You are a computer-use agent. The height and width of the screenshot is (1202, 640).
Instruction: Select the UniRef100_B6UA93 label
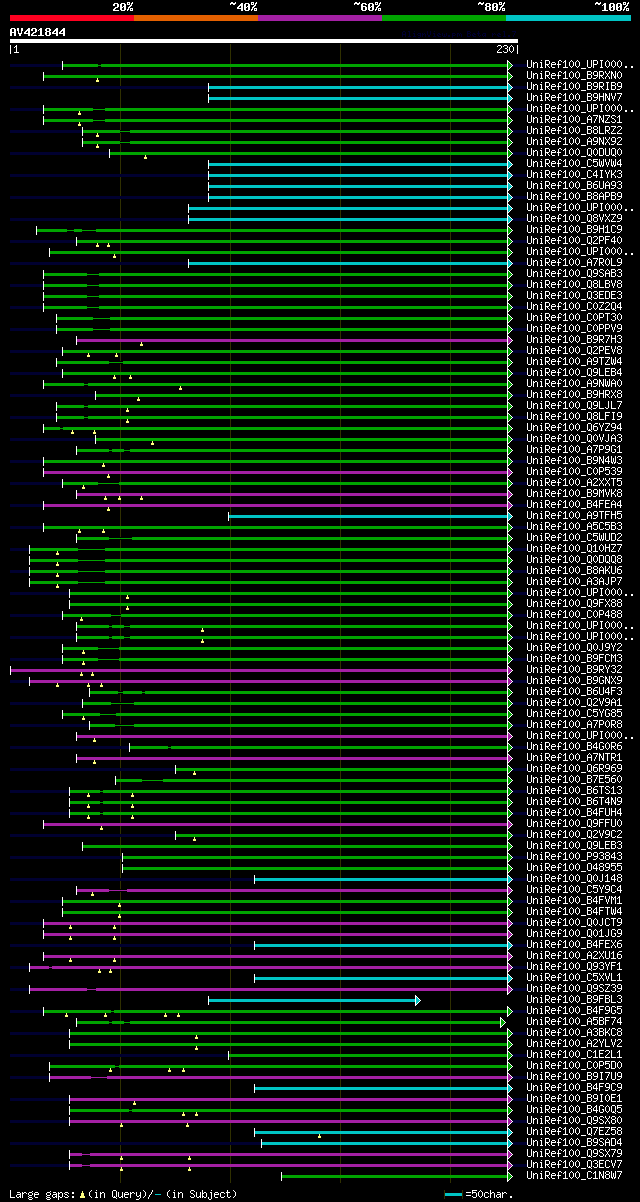(x=575, y=185)
